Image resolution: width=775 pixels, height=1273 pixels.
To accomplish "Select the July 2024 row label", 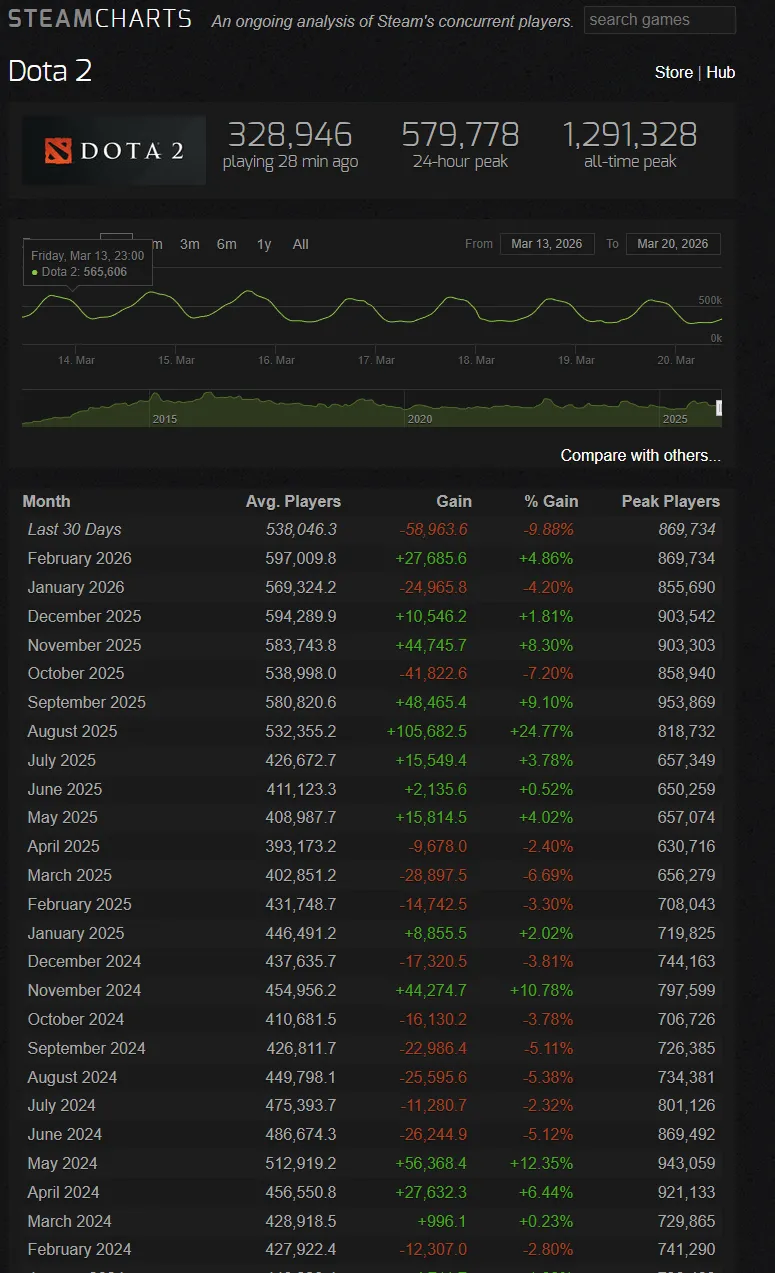I will pyautogui.click(x=62, y=1105).
